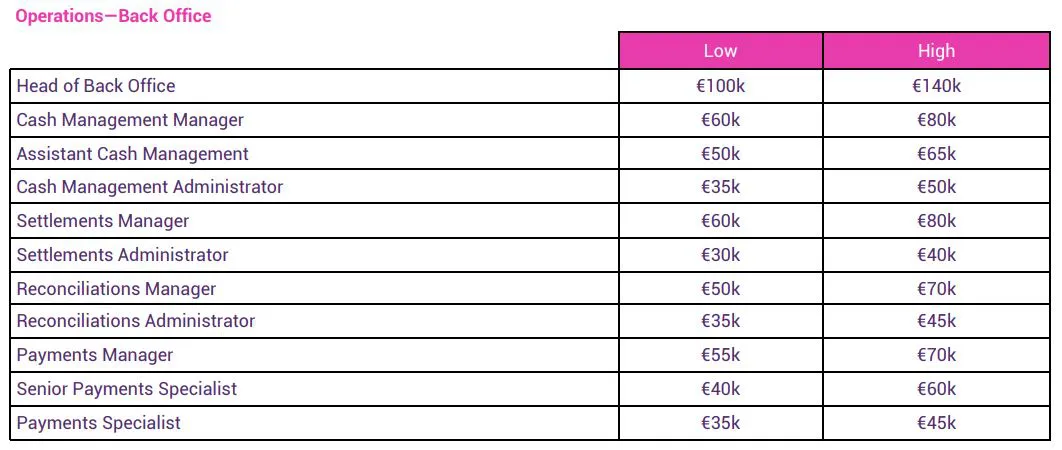The height and width of the screenshot is (450, 1062).
Task: Click the Head of Back Office row label
Action: tap(96, 86)
